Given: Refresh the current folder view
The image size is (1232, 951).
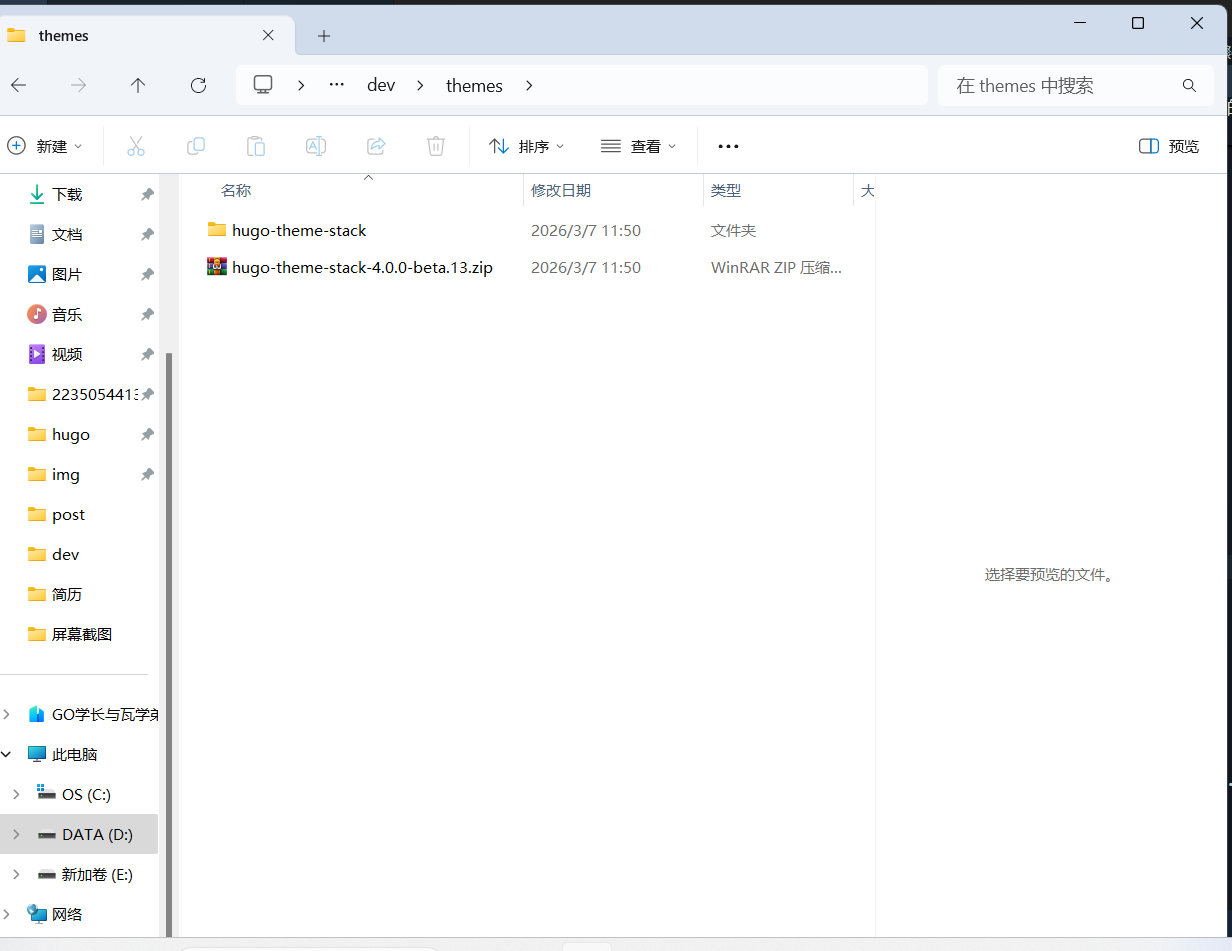Looking at the screenshot, I should (x=198, y=85).
